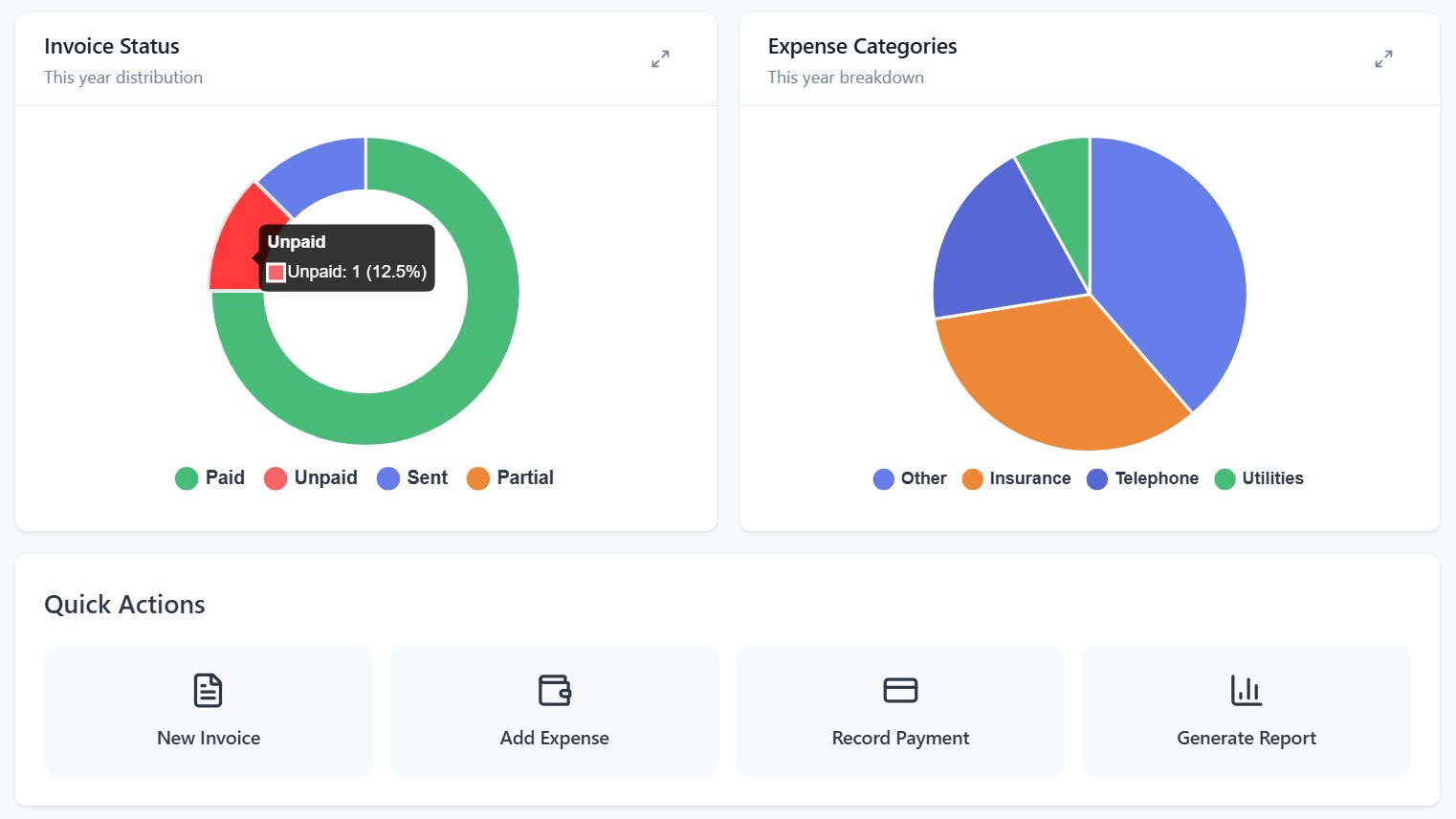Toggle the Paid legend item
This screenshot has height=819, width=1456.
210,477
